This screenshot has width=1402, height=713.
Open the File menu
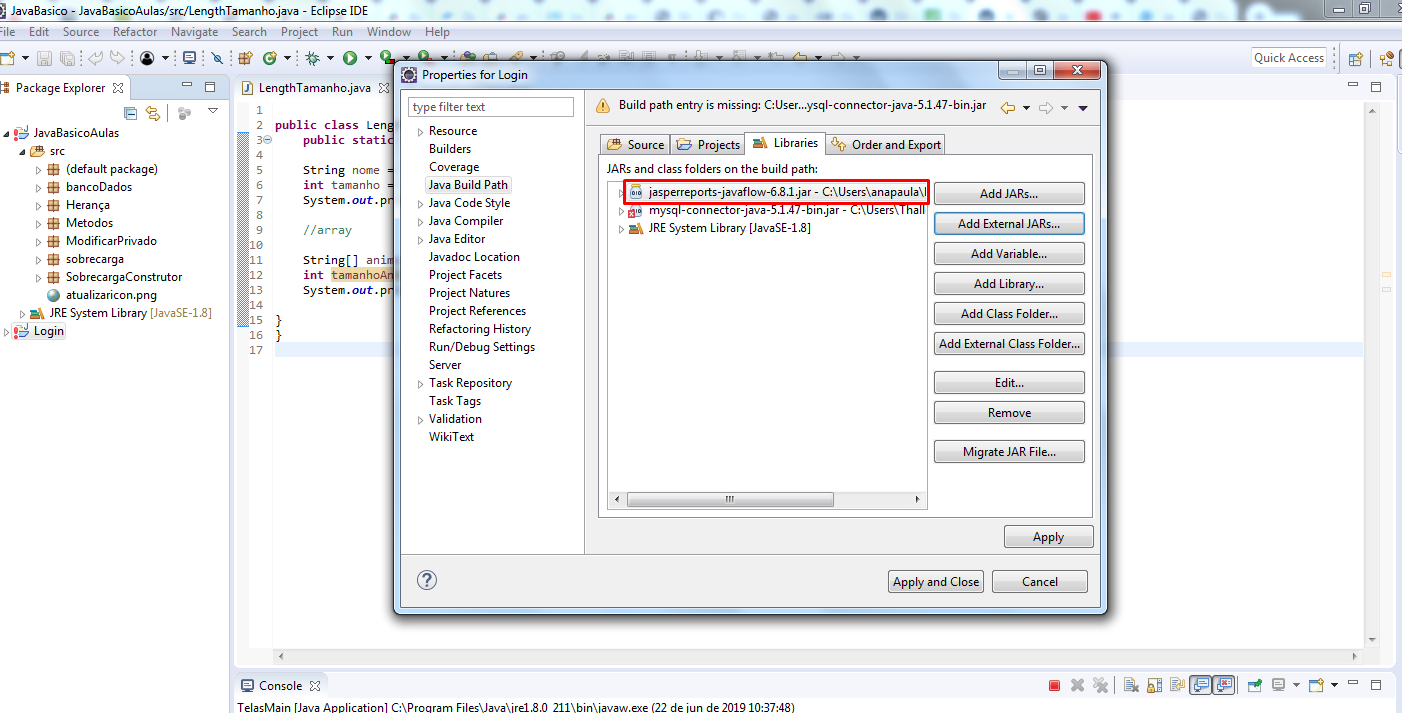click(7, 32)
